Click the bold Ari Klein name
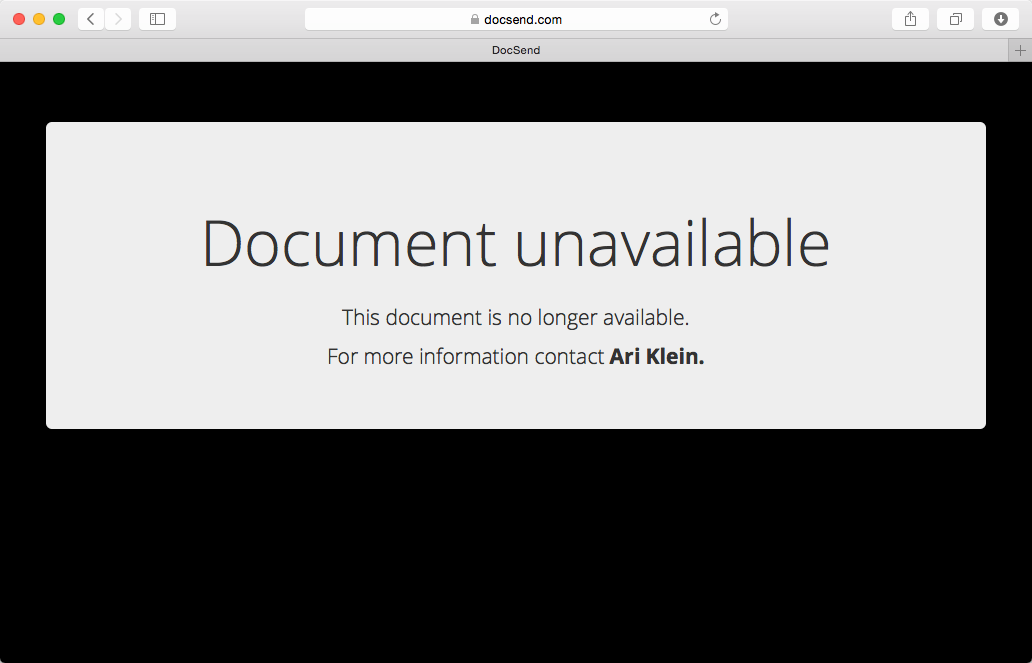Screen dimensions: 1032x663 (657, 356)
